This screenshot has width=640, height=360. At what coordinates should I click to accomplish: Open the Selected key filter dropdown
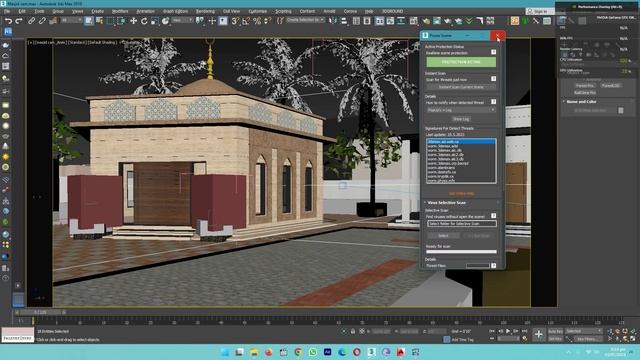point(584,331)
